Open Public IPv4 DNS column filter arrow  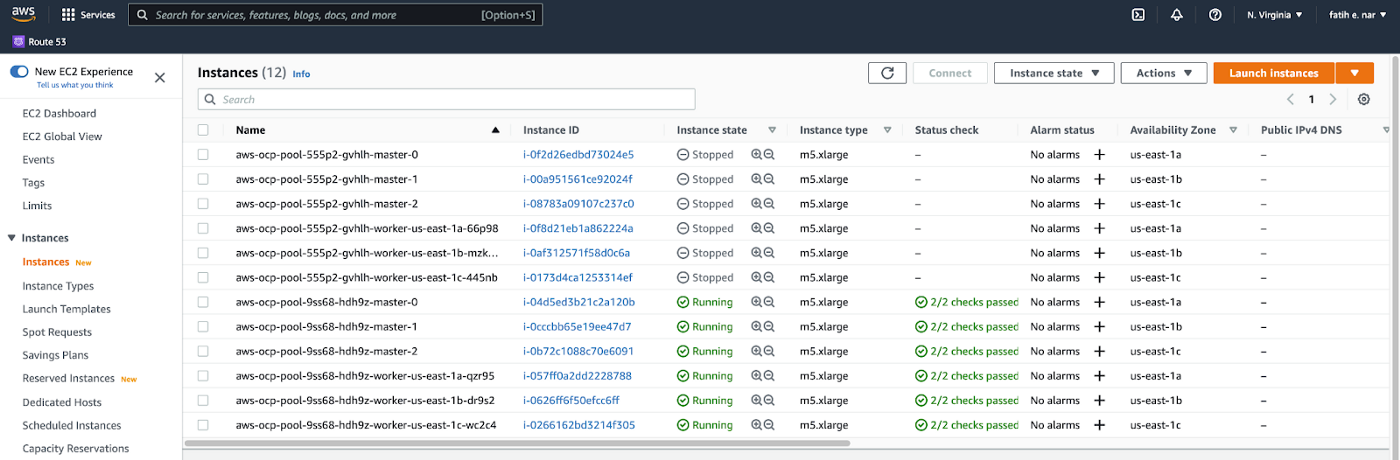(1386, 130)
